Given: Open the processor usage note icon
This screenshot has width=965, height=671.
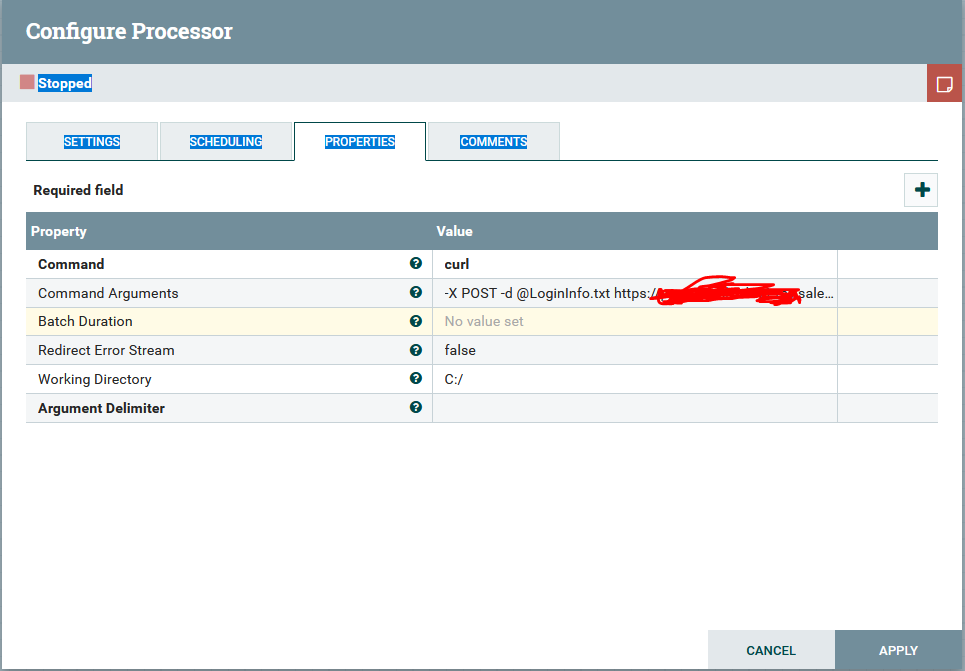Looking at the screenshot, I should (945, 83).
